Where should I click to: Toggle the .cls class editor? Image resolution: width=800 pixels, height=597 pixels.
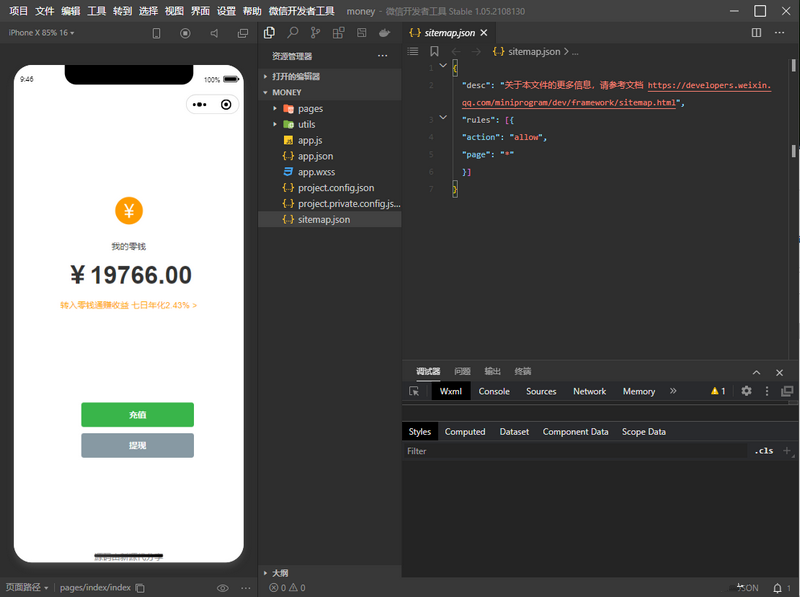[x=764, y=451]
